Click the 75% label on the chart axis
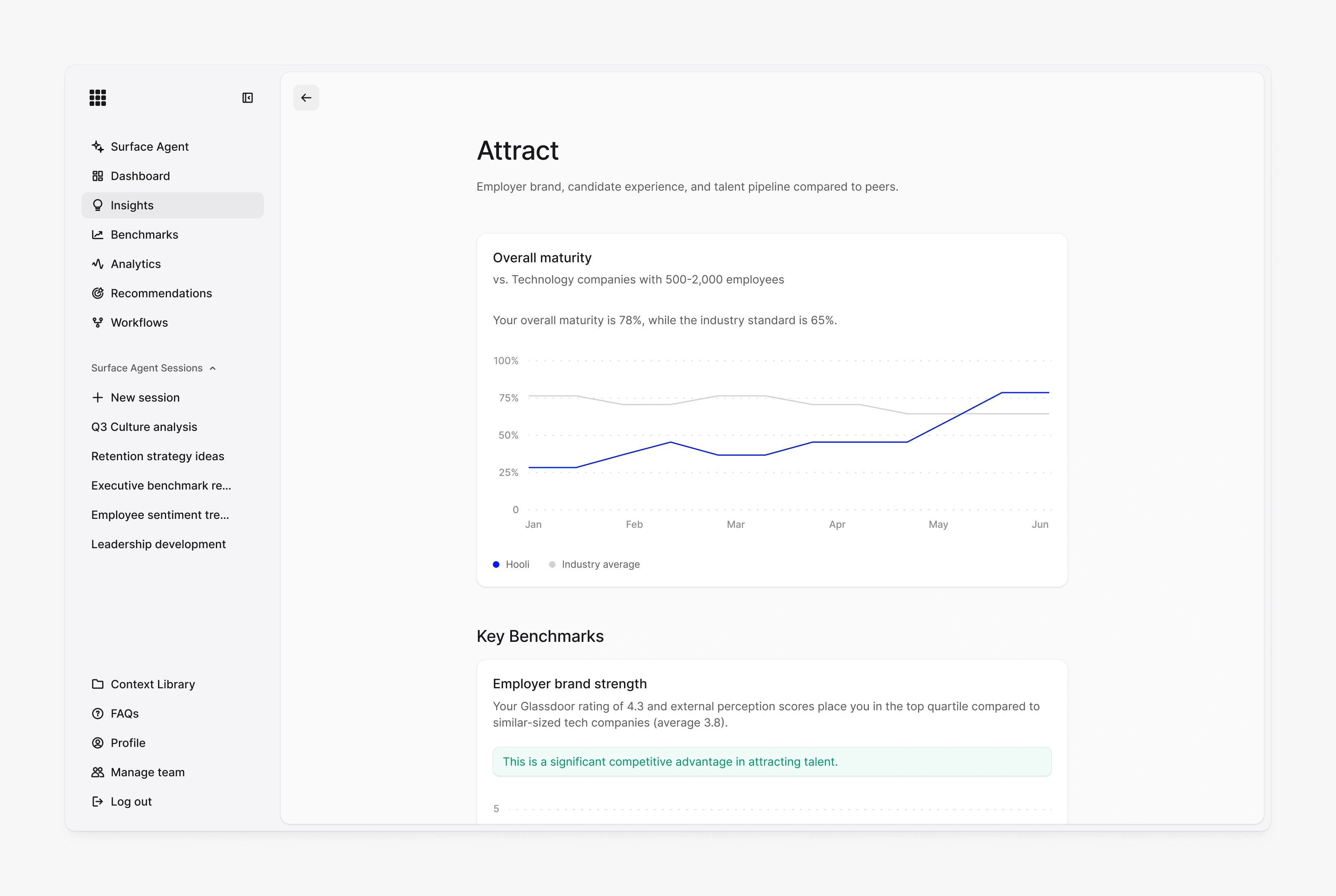This screenshot has width=1336, height=896. [509, 398]
